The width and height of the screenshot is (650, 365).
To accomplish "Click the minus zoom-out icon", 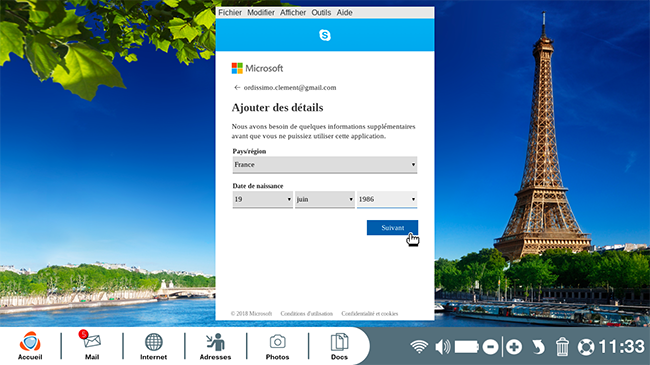I will tap(490, 347).
